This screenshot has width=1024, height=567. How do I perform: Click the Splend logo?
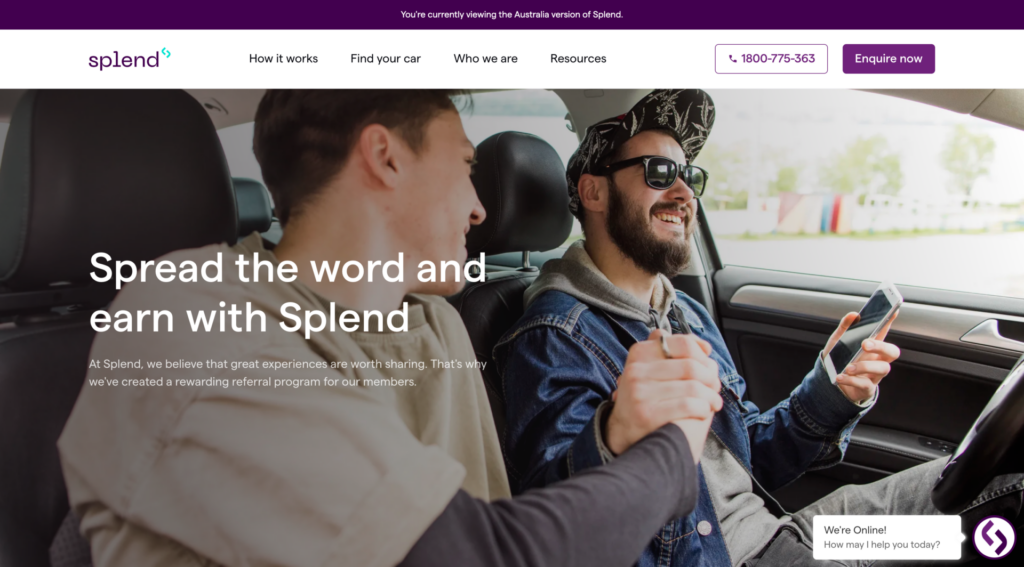pyautogui.click(x=129, y=59)
